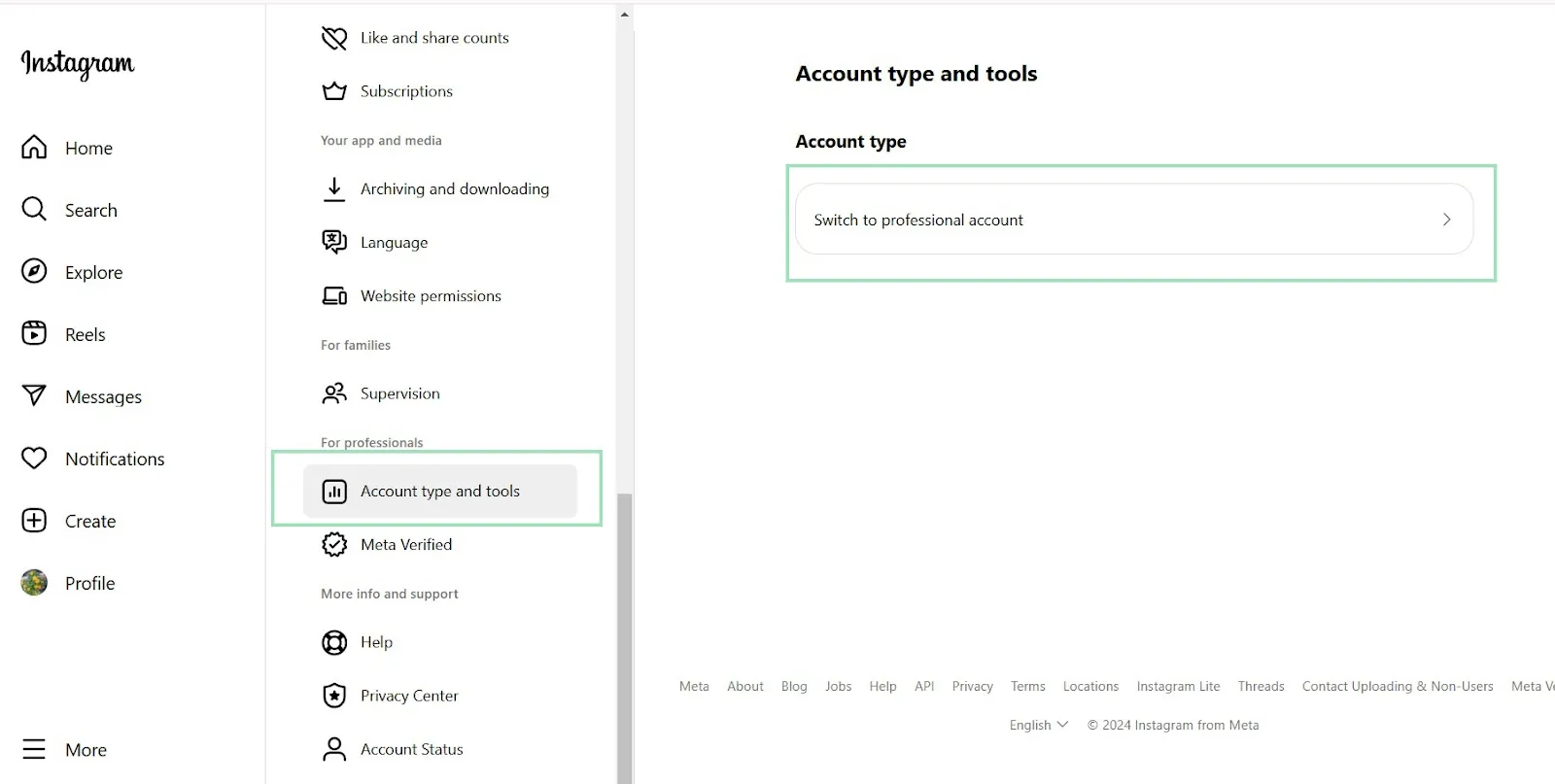Open Messages label in sidebar

(x=104, y=397)
